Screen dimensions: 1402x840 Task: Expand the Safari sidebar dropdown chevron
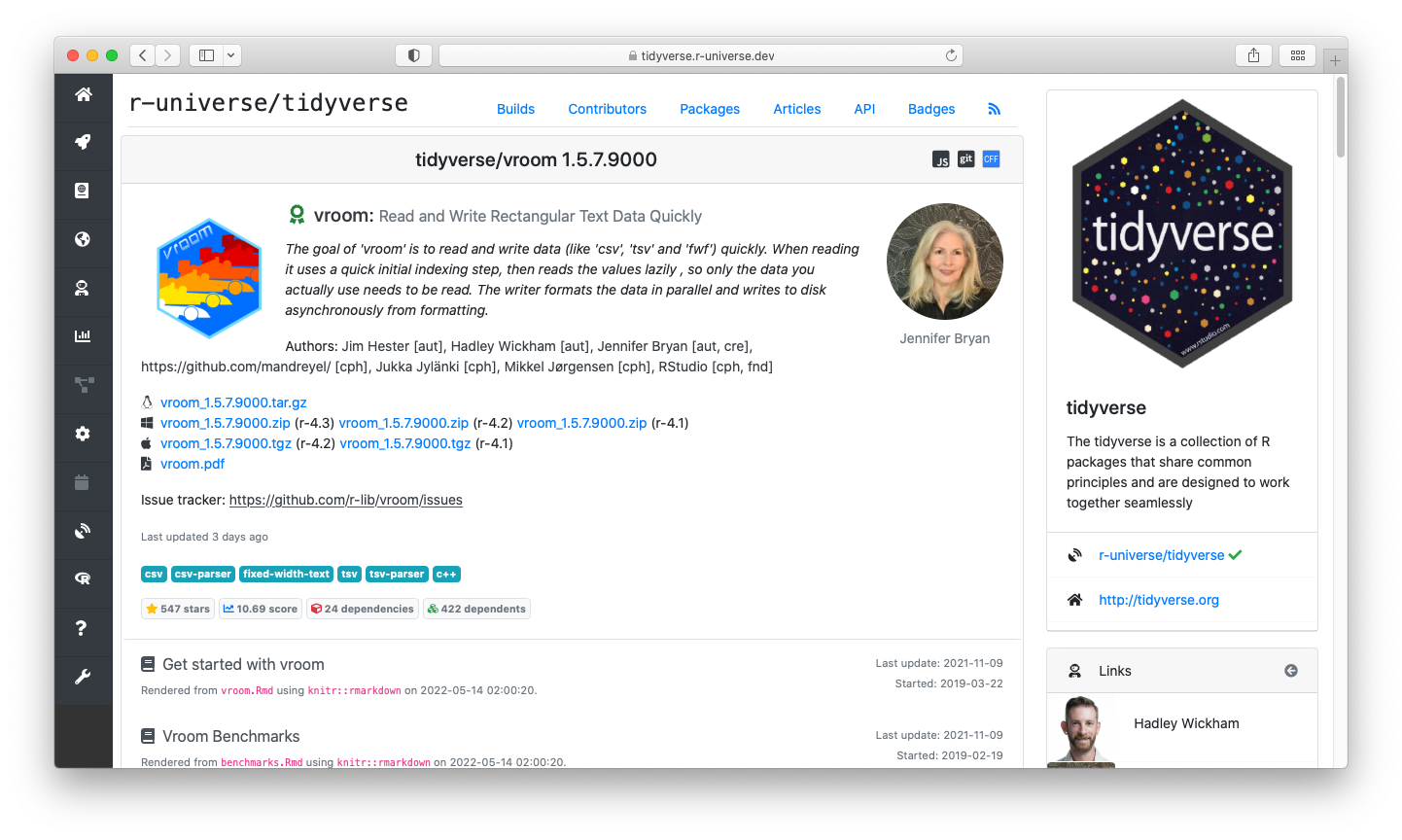[231, 55]
